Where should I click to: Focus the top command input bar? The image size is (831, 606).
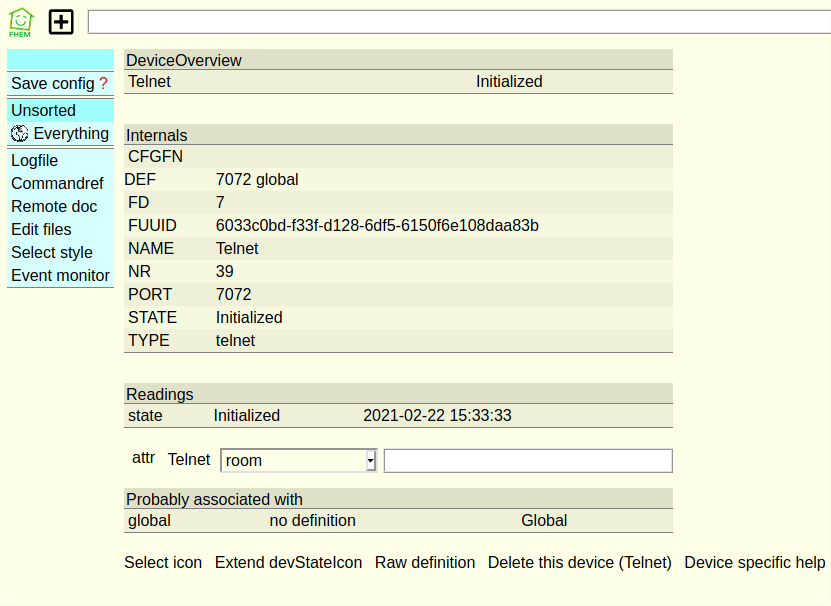(x=459, y=22)
